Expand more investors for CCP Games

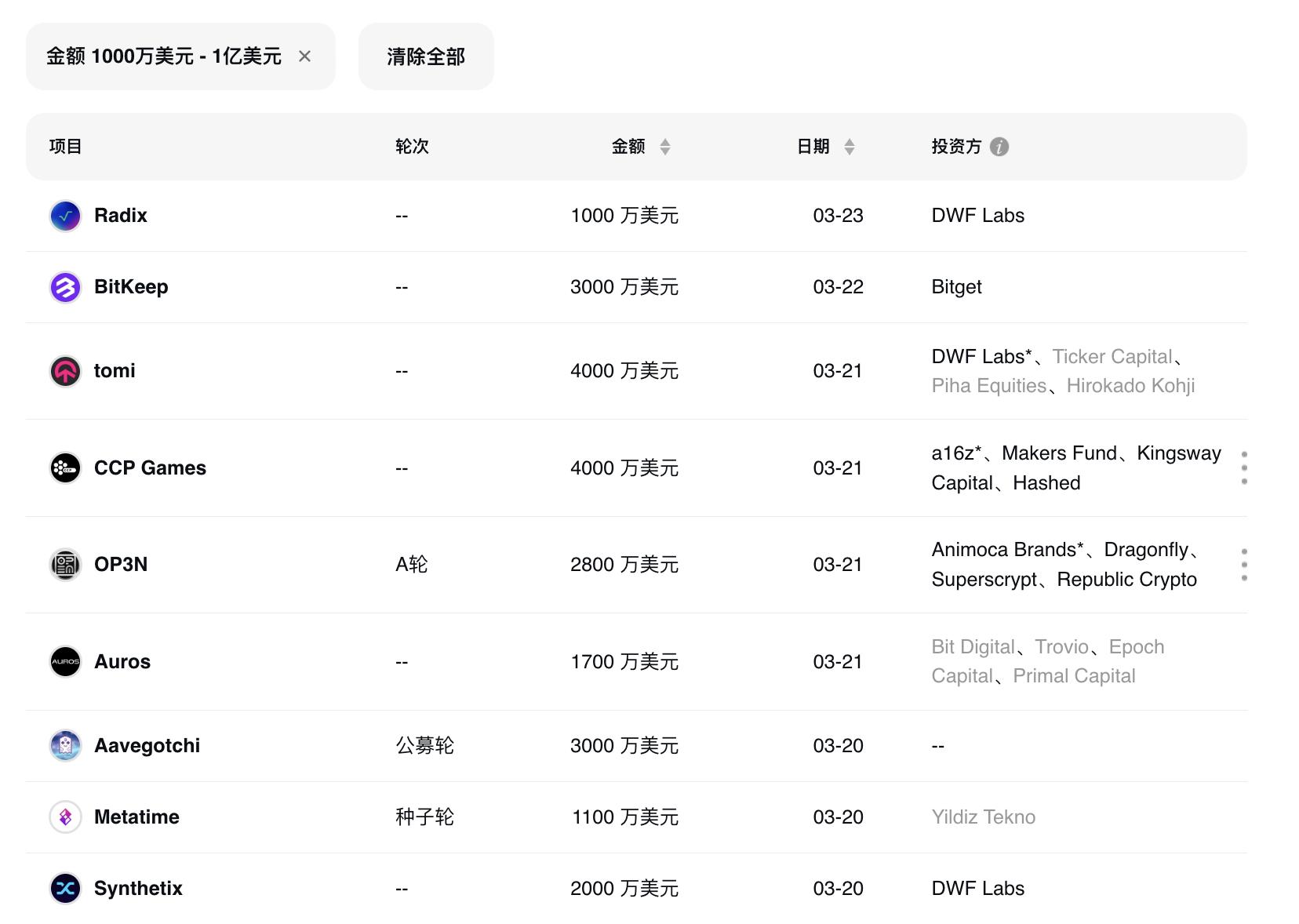coord(1244,468)
